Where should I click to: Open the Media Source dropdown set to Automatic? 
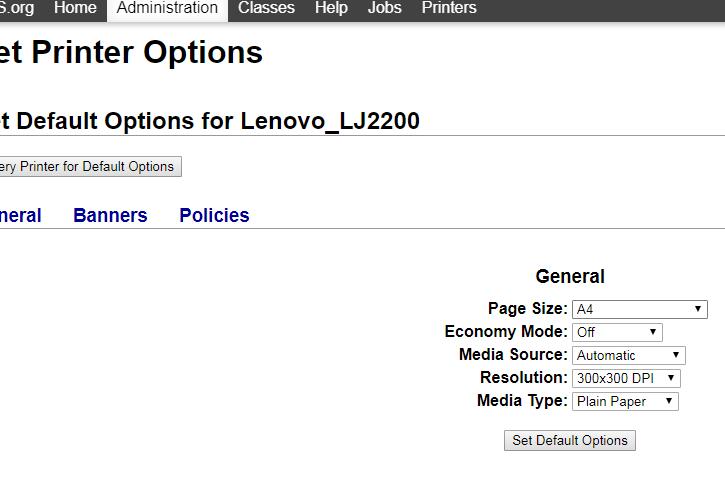click(629, 355)
